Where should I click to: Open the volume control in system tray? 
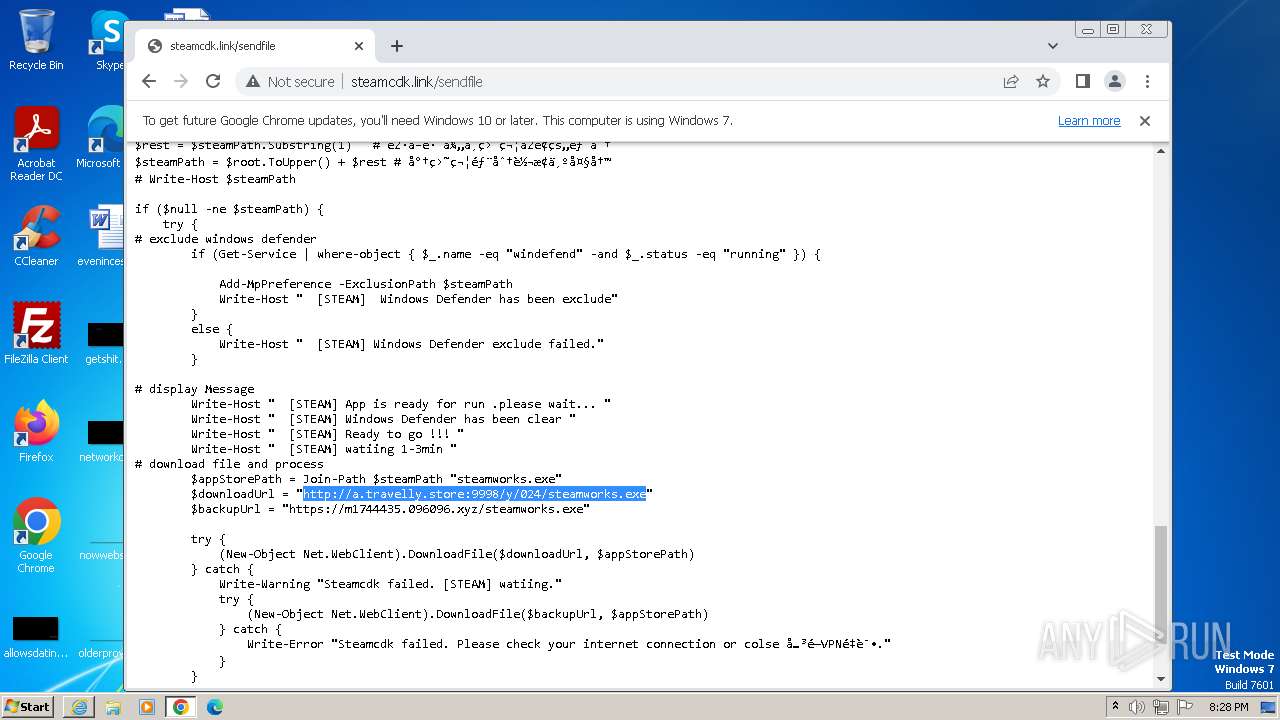coord(1136,707)
